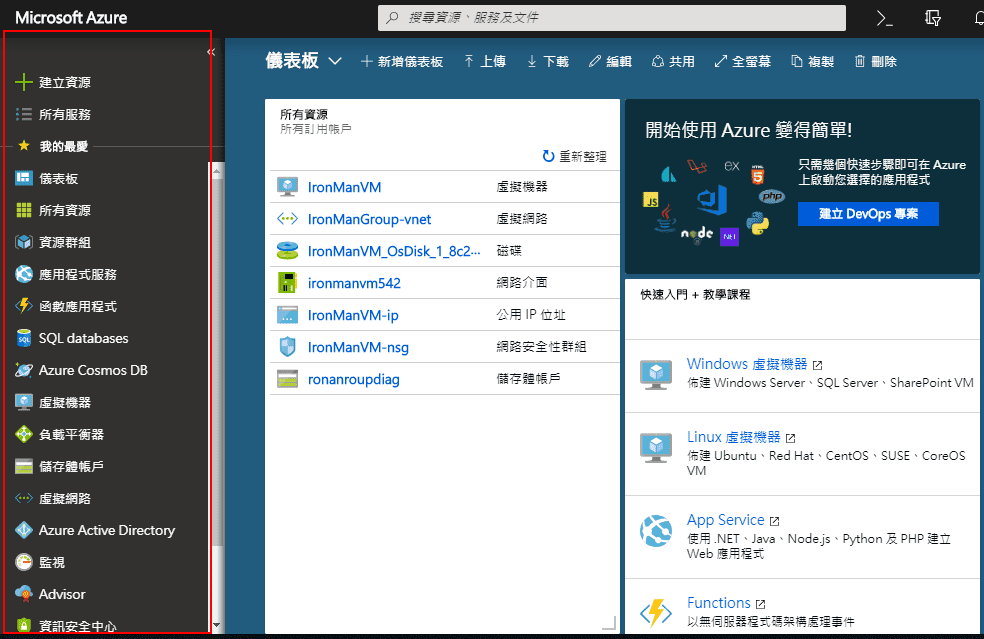Click 新增儀表板 in the toolbar
This screenshot has width=984, height=639.
tap(402, 62)
